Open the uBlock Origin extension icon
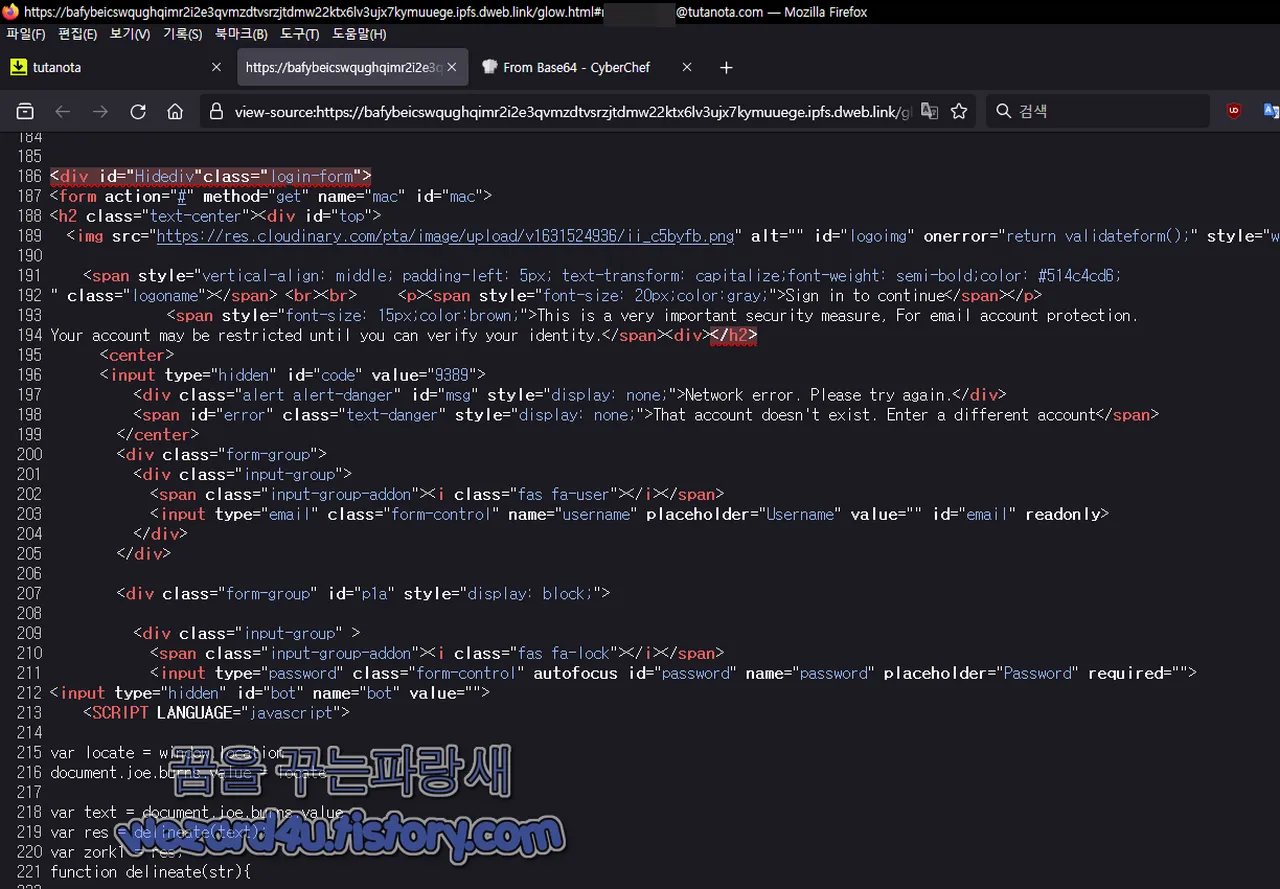 click(x=1234, y=111)
